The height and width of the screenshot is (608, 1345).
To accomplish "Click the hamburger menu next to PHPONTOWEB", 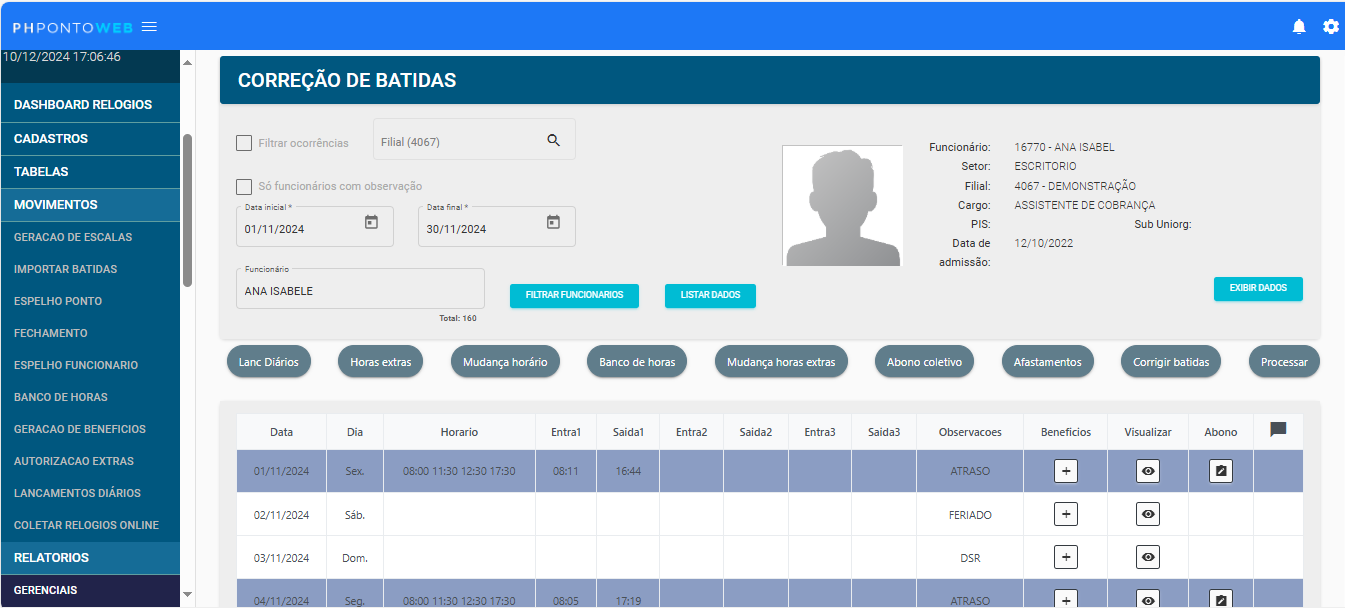I will click(148, 26).
